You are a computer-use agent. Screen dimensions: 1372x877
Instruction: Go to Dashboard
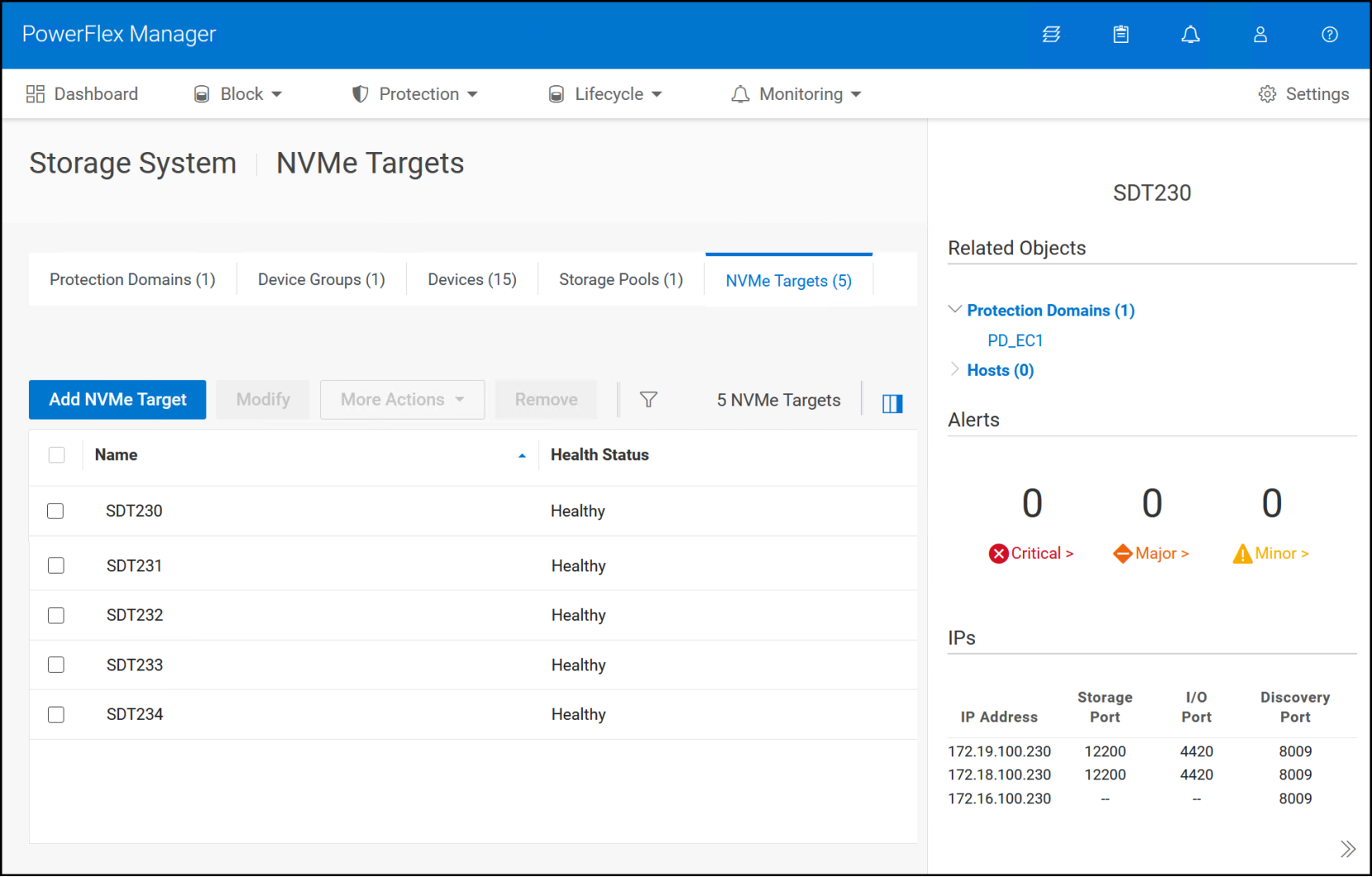82,94
